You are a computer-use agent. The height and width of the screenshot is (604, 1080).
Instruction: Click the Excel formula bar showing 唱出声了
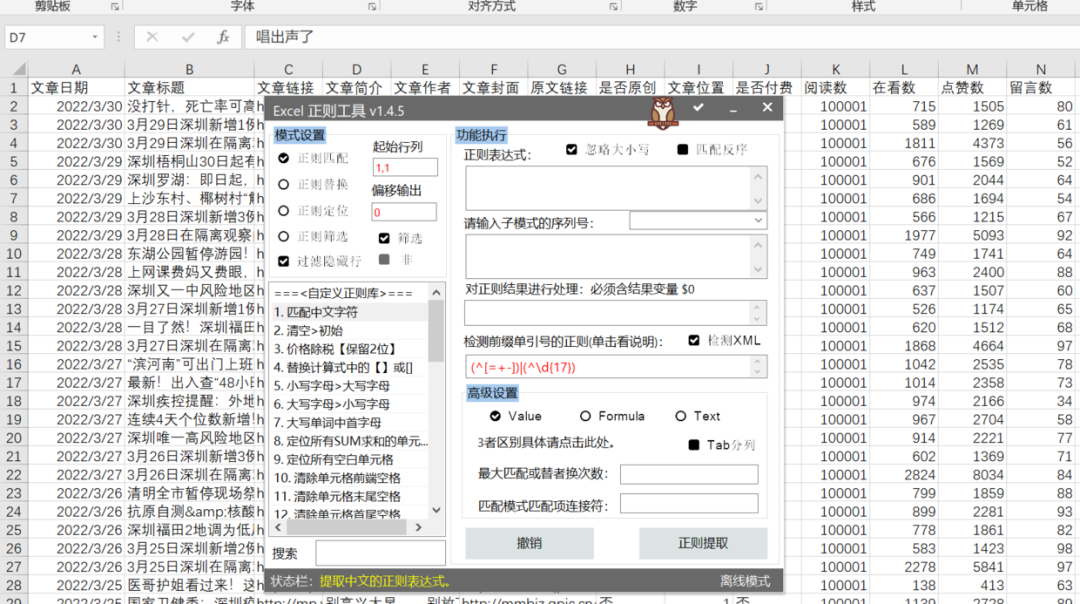pos(661,37)
